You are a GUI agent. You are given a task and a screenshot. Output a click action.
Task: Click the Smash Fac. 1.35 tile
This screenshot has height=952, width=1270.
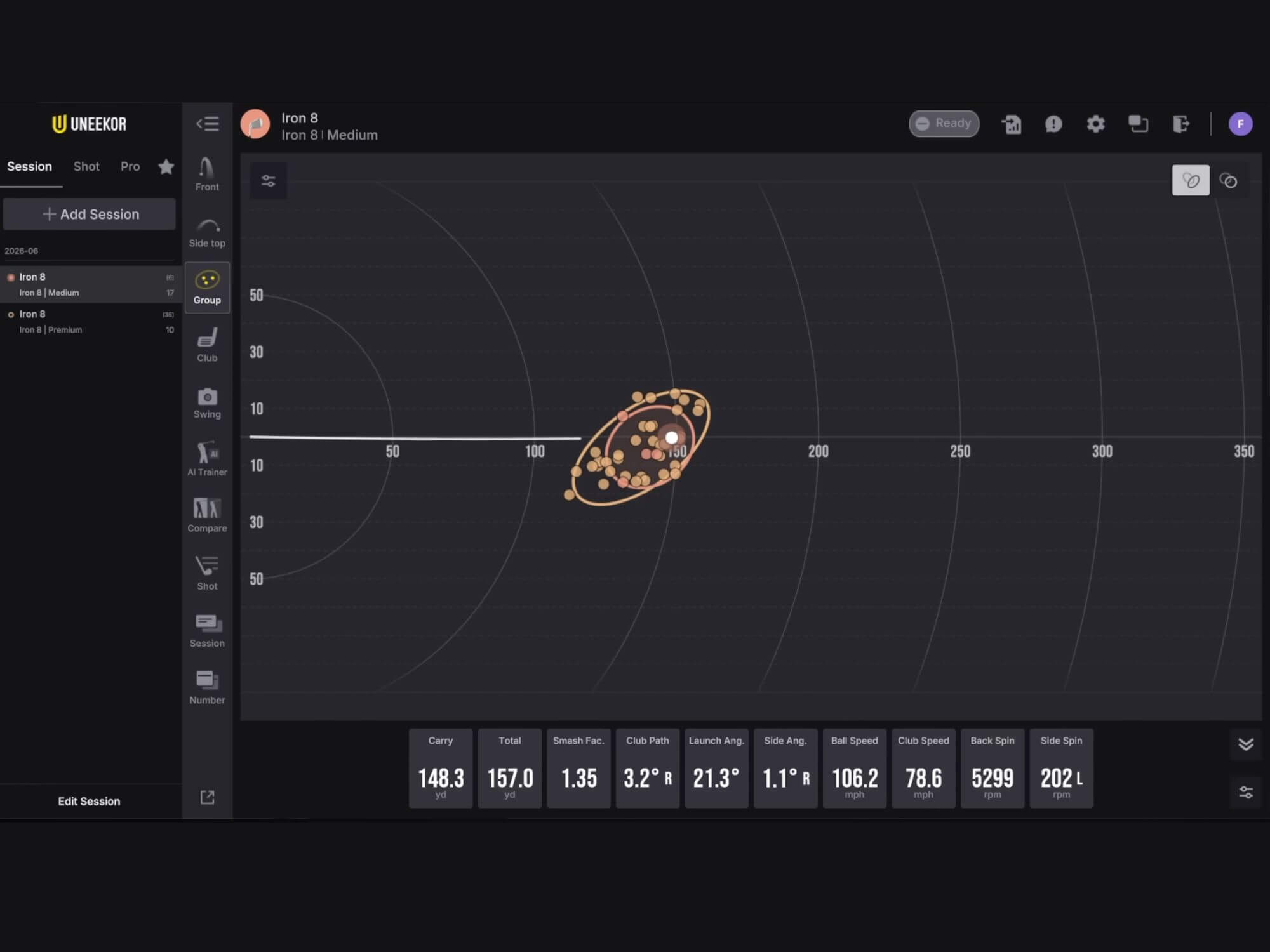tap(578, 768)
